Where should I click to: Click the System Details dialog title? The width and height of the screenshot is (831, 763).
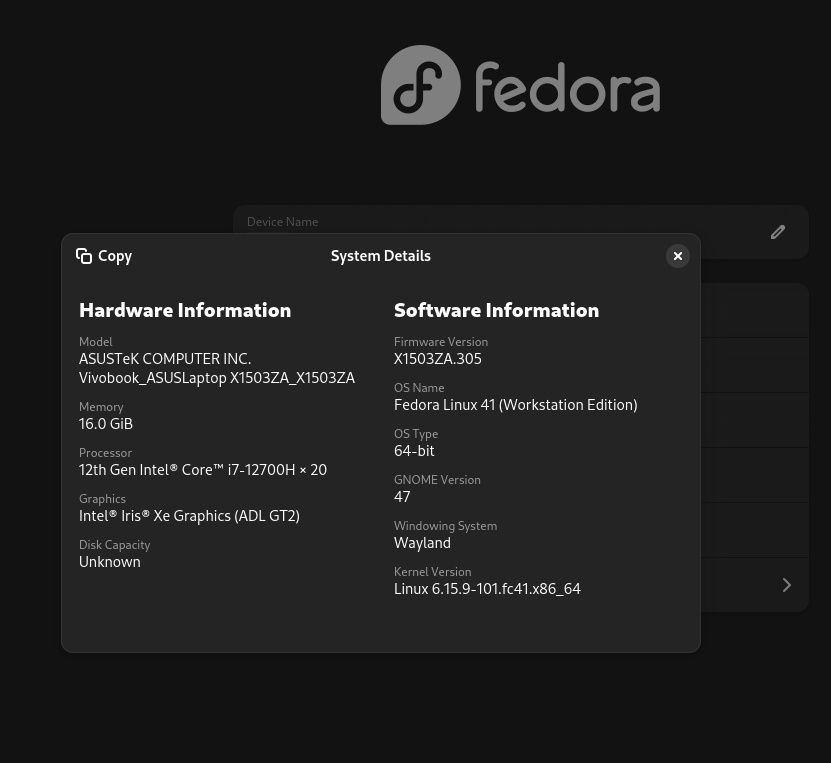(x=381, y=256)
